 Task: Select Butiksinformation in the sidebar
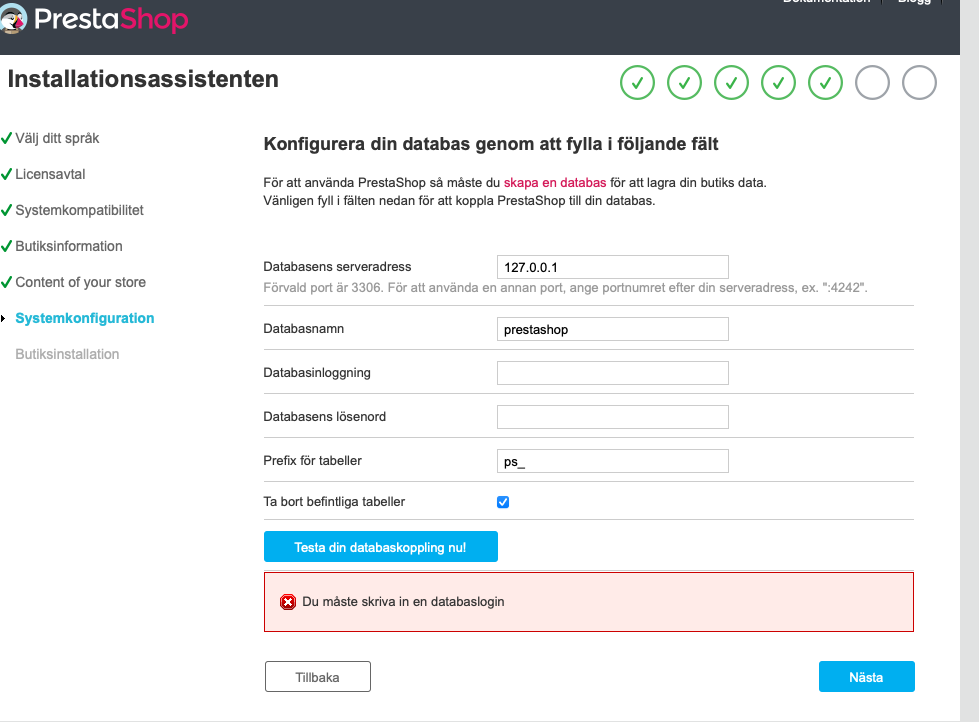point(69,246)
